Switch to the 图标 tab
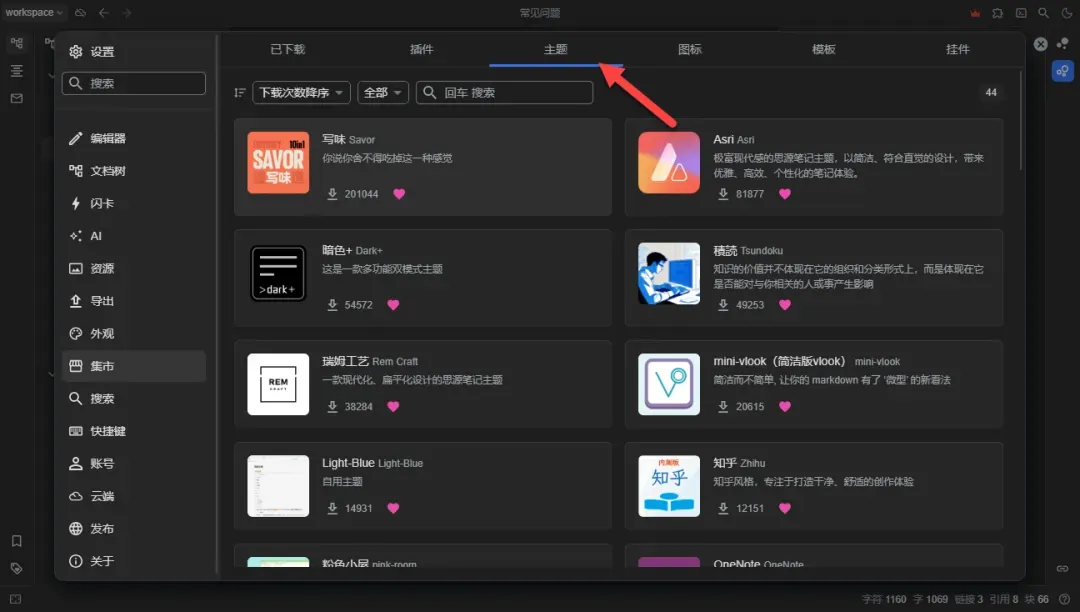The width and height of the screenshot is (1080, 612). coord(689,50)
